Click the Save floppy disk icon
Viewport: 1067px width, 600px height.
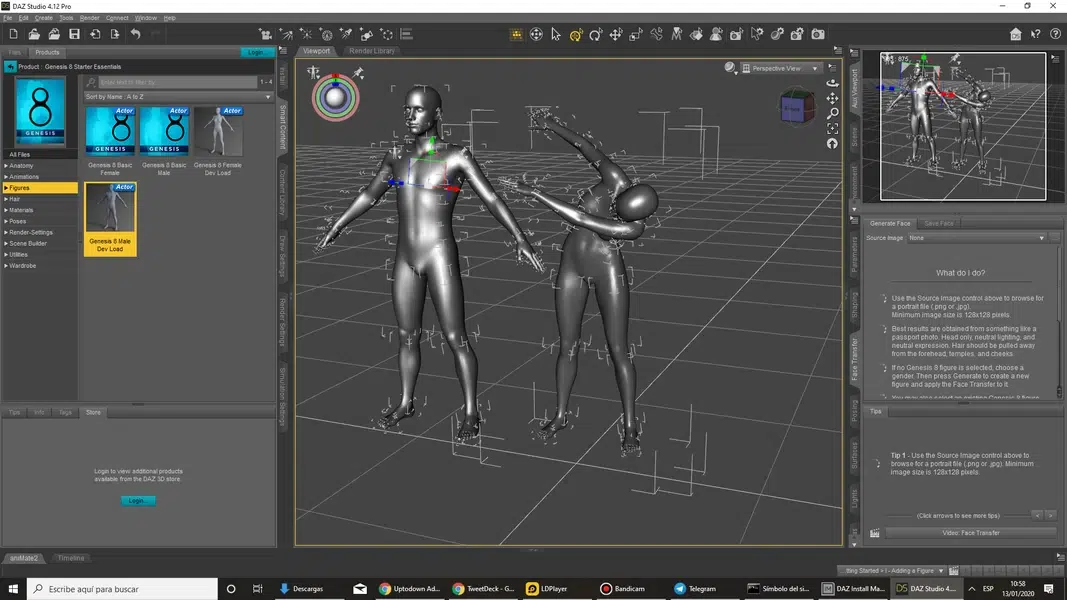74,34
